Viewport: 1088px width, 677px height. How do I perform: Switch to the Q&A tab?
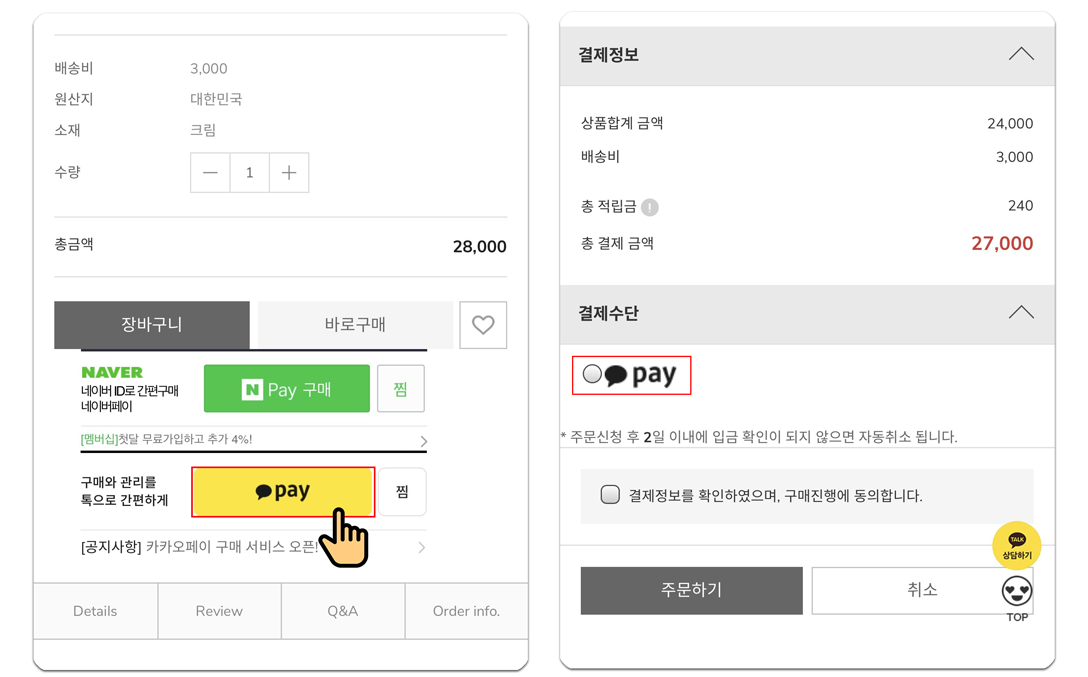point(343,611)
